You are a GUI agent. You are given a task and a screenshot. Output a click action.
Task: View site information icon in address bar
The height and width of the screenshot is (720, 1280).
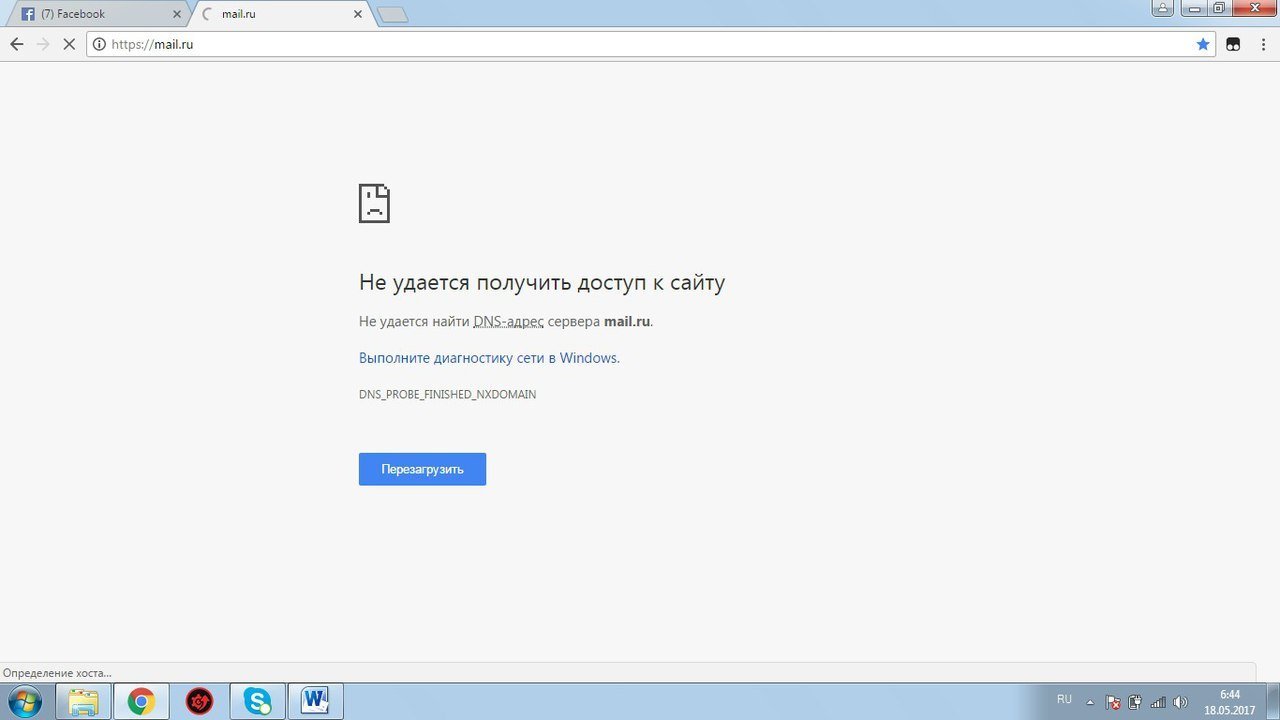[x=99, y=44]
